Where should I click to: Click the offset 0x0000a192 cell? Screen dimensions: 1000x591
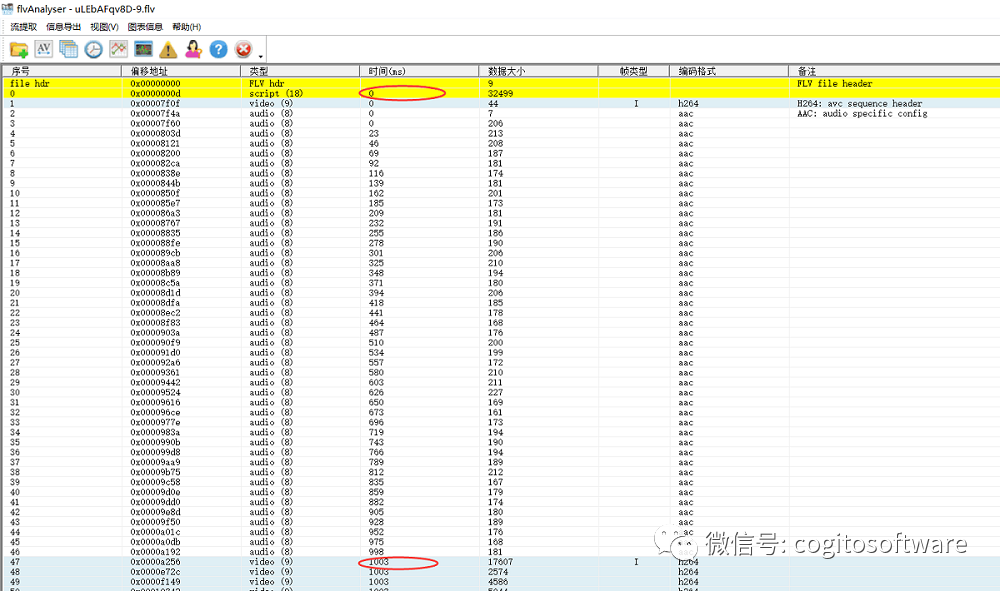155,552
